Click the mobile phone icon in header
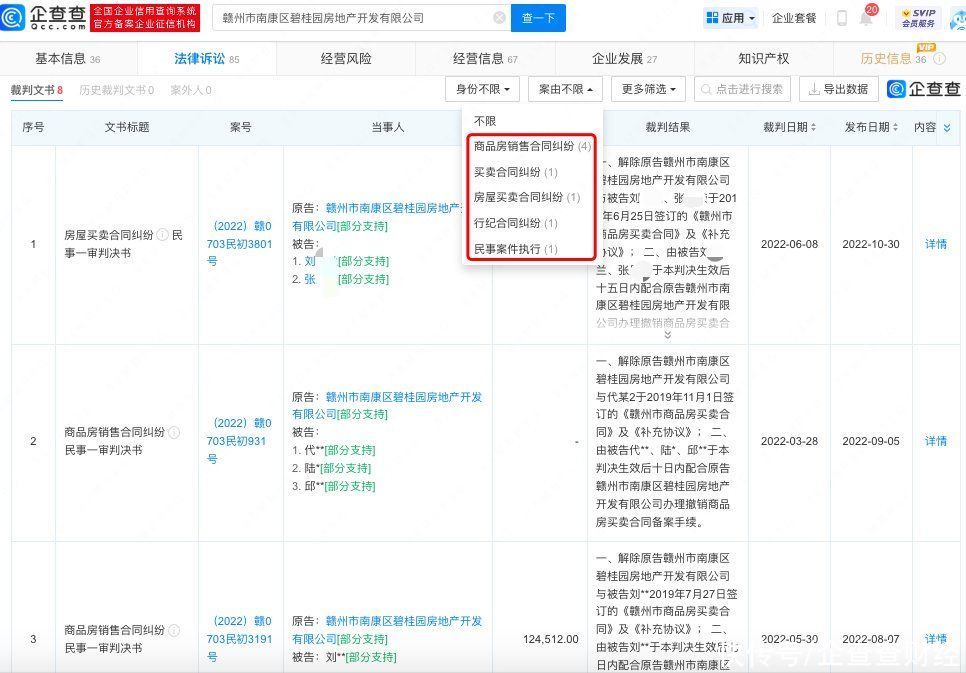 (x=842, y=18)
